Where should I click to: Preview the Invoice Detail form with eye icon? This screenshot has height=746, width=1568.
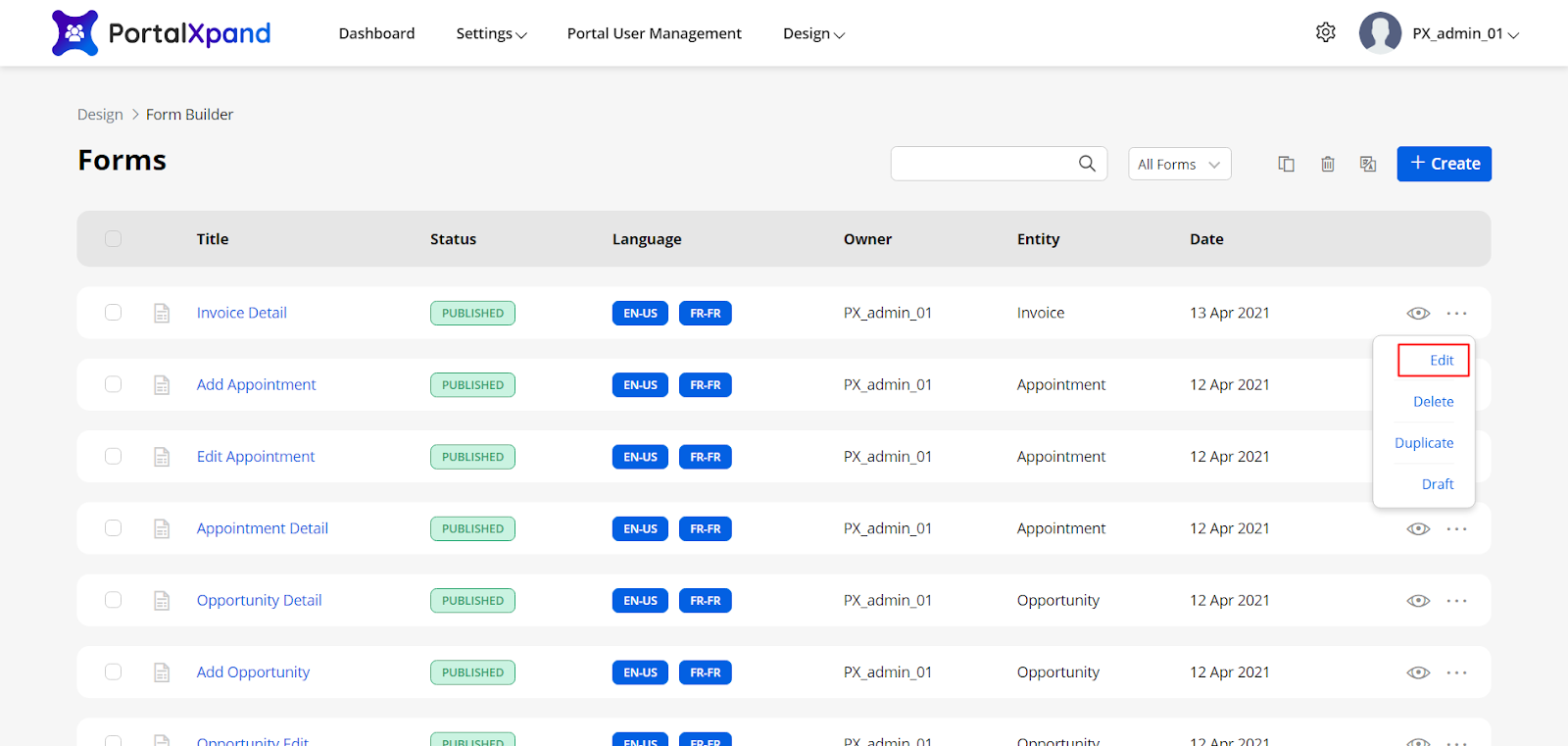[1417, 314]
